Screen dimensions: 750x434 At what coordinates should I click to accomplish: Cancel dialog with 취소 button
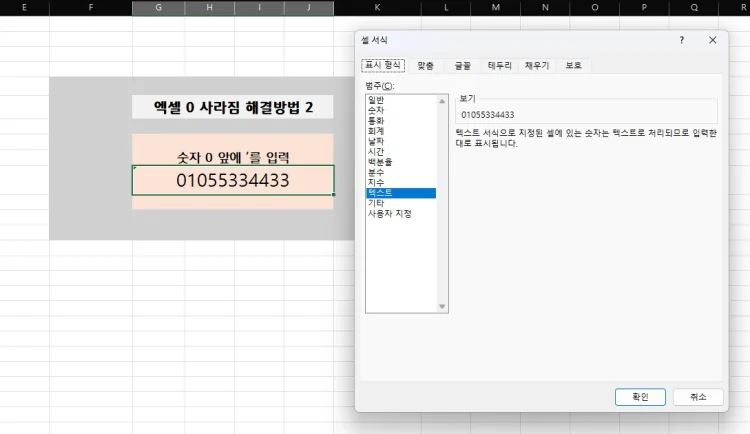(698, 397)
